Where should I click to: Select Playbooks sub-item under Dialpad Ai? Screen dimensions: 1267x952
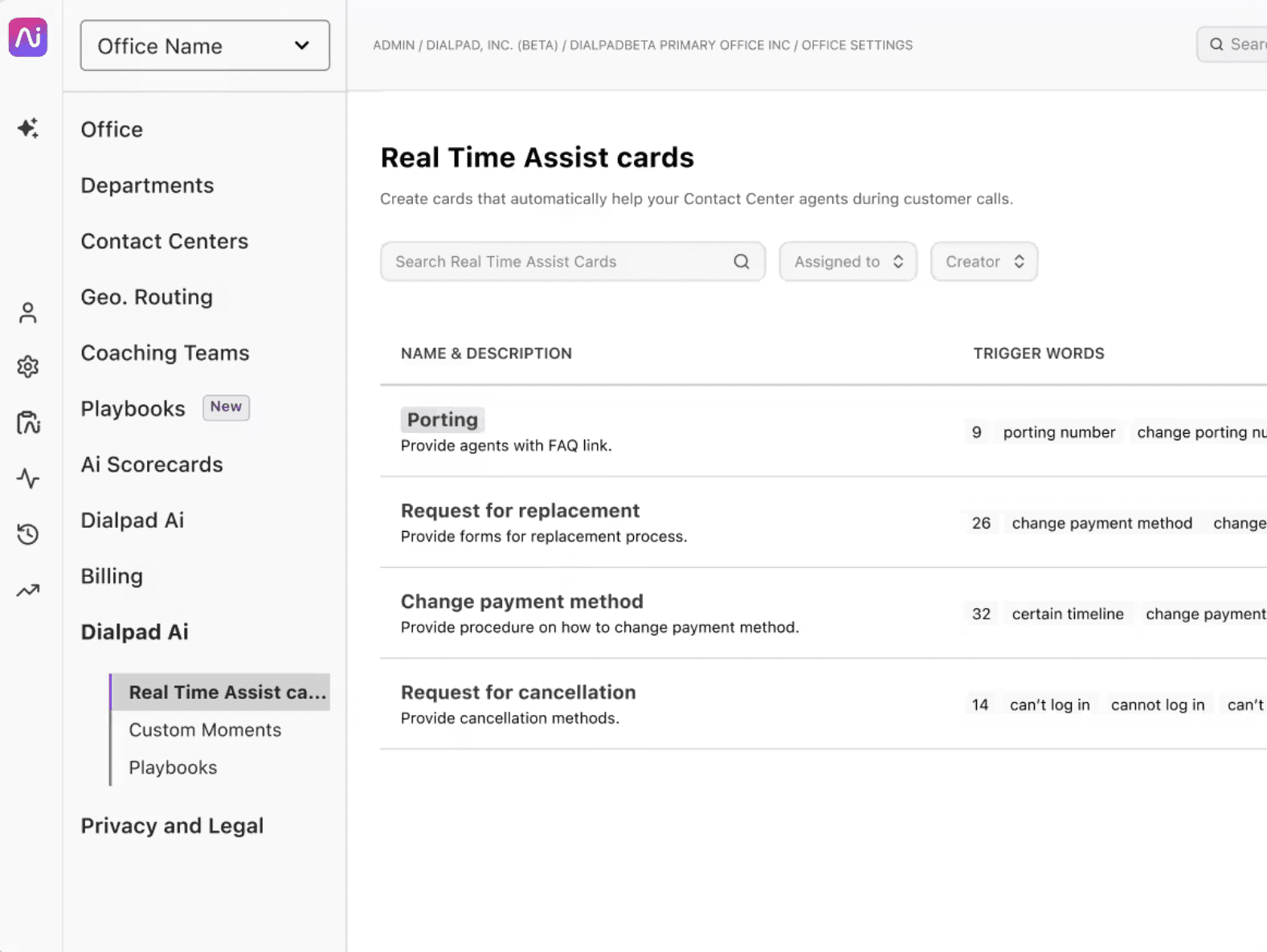(173, 767)
